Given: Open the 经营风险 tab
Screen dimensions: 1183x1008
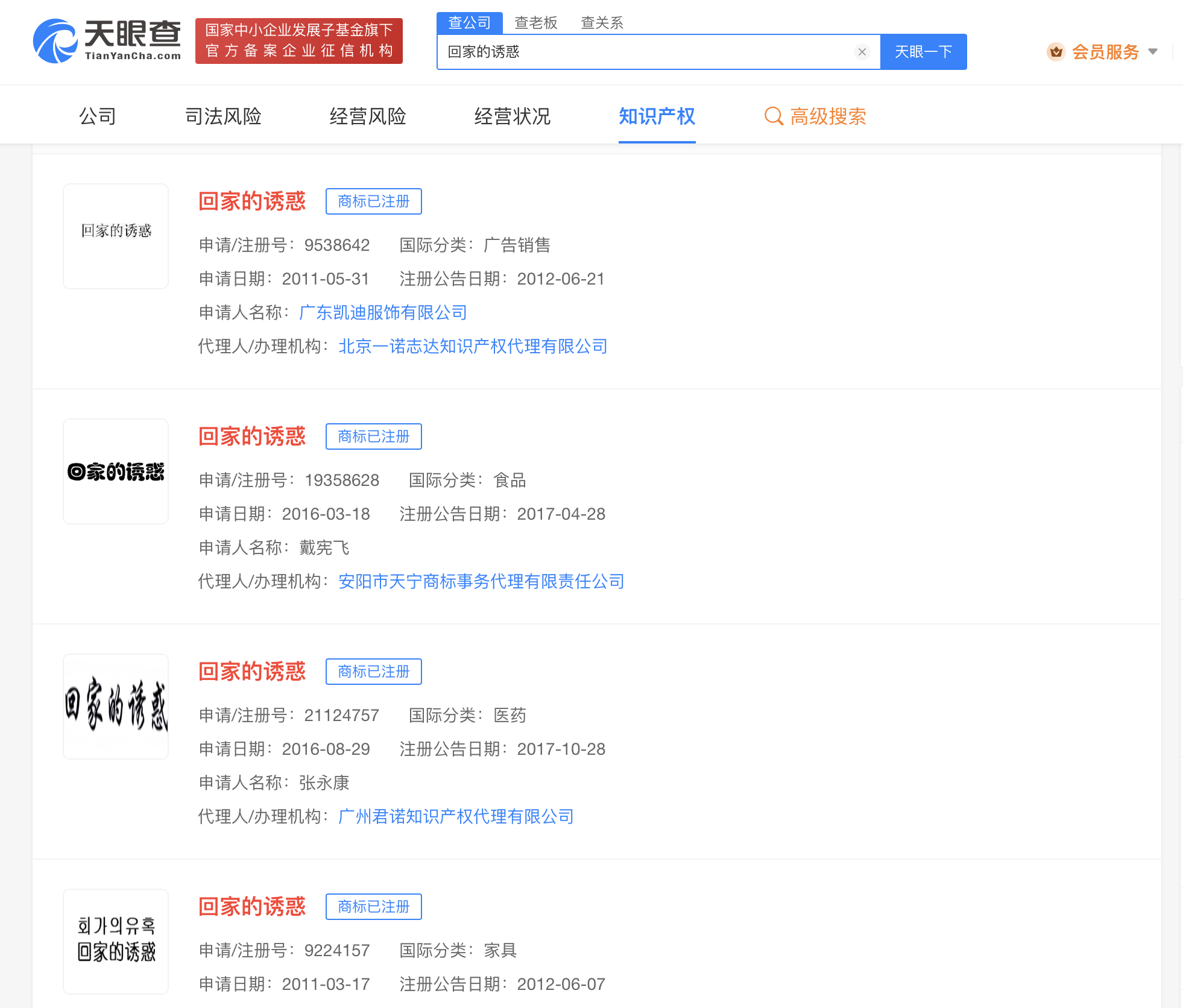Looking at the screenshot, I should tap(368, 116).
